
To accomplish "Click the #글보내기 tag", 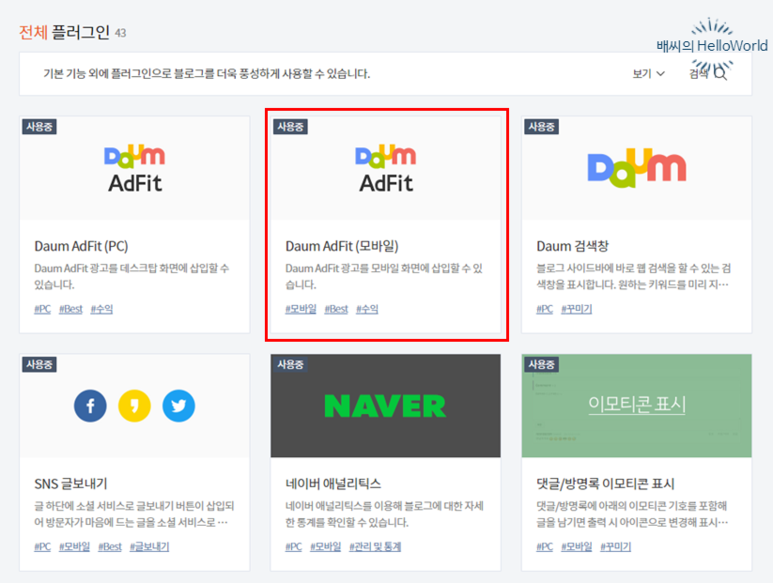I will coord(149,547).
